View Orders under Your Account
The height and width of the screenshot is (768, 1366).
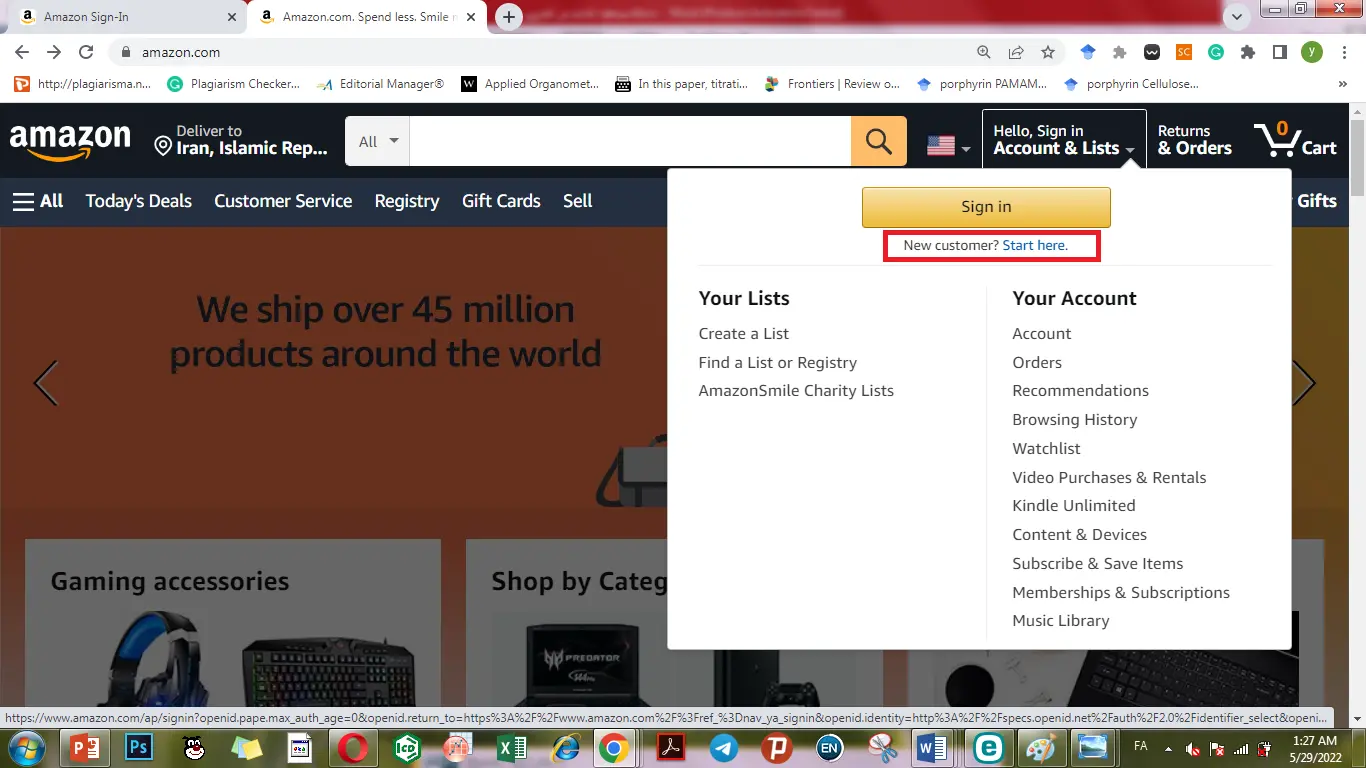point(1037,363)
